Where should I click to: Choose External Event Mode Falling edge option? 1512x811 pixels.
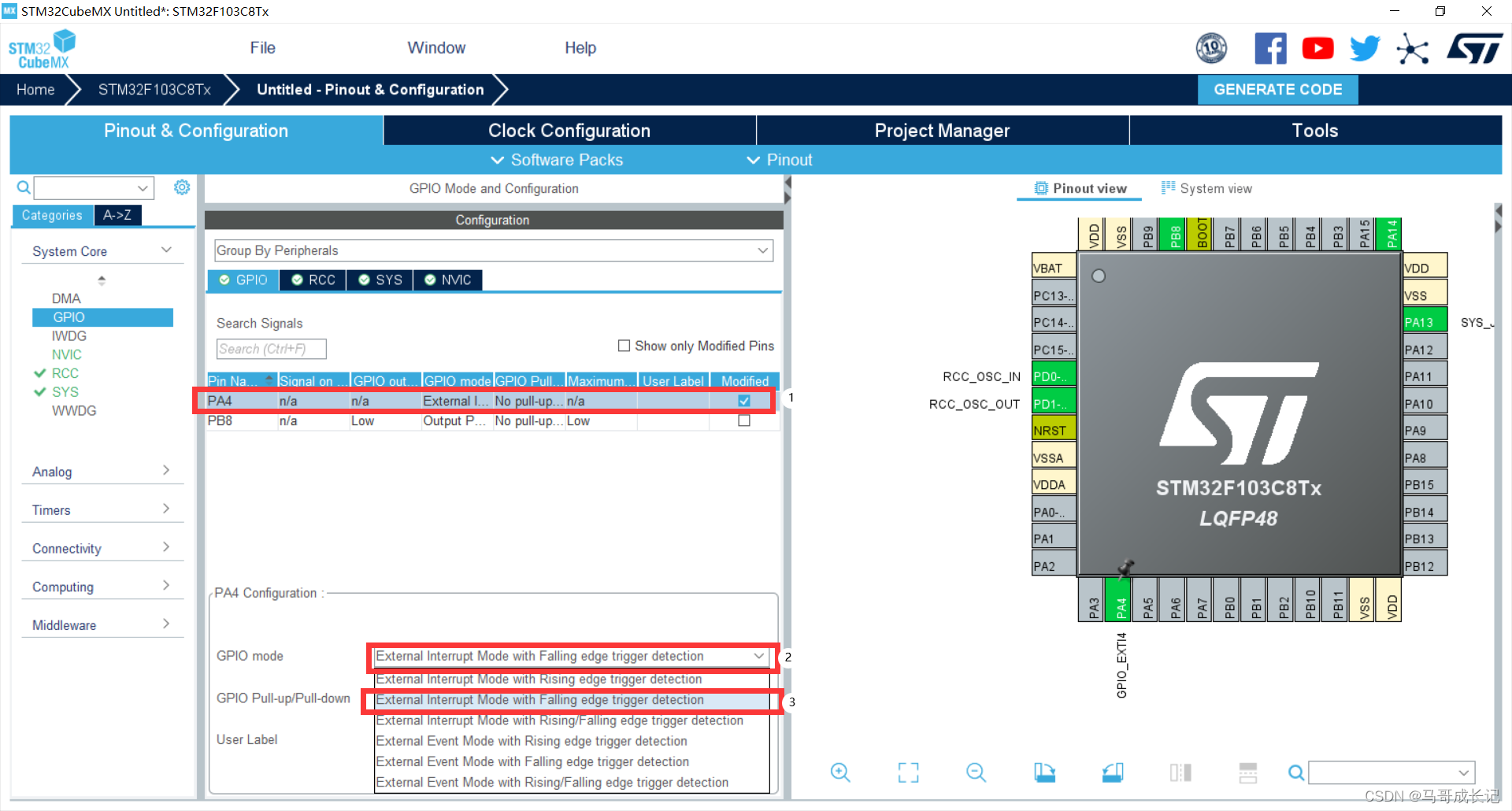(571, 762)
